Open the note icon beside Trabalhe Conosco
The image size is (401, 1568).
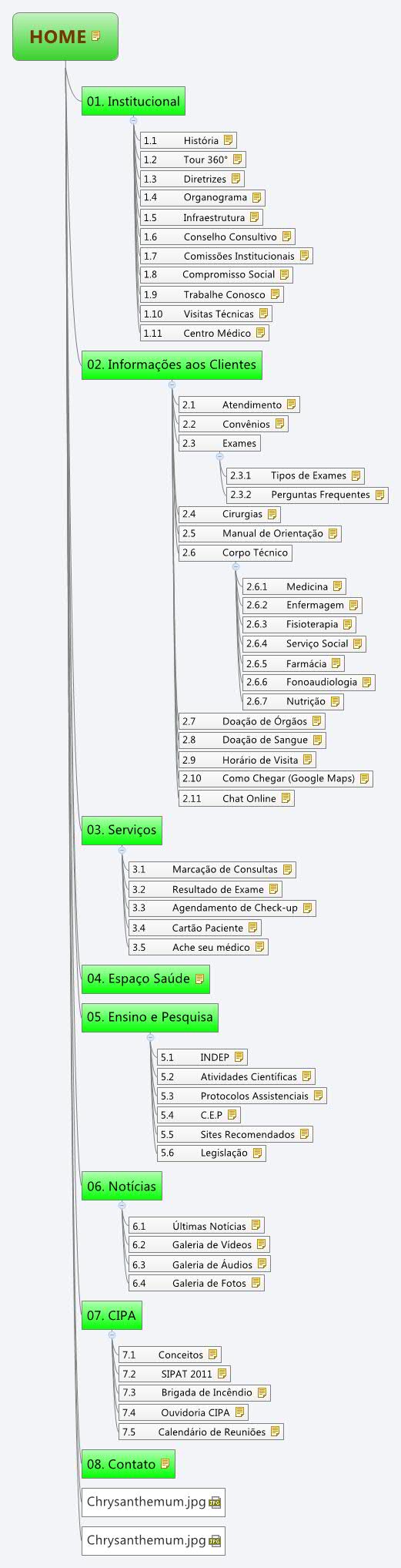275,294
